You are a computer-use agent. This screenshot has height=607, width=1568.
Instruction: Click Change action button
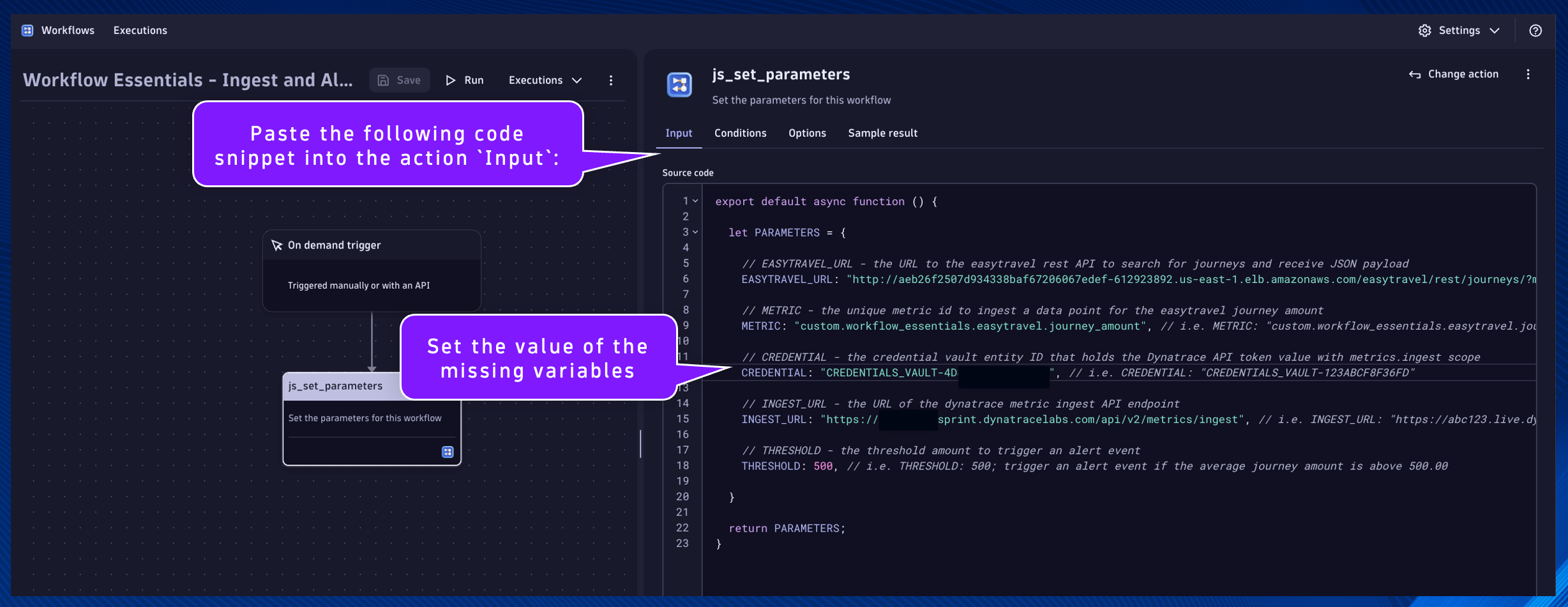1454,74
